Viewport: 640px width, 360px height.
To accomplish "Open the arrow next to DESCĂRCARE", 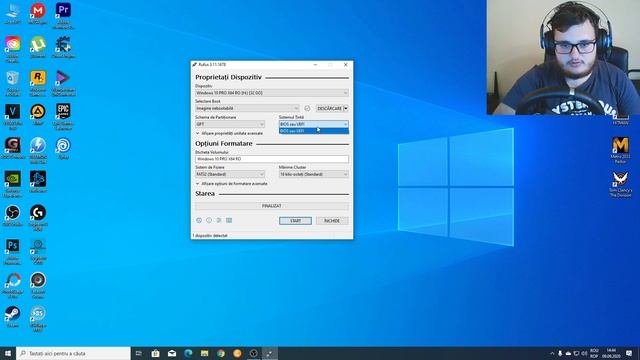I will 346,109.
